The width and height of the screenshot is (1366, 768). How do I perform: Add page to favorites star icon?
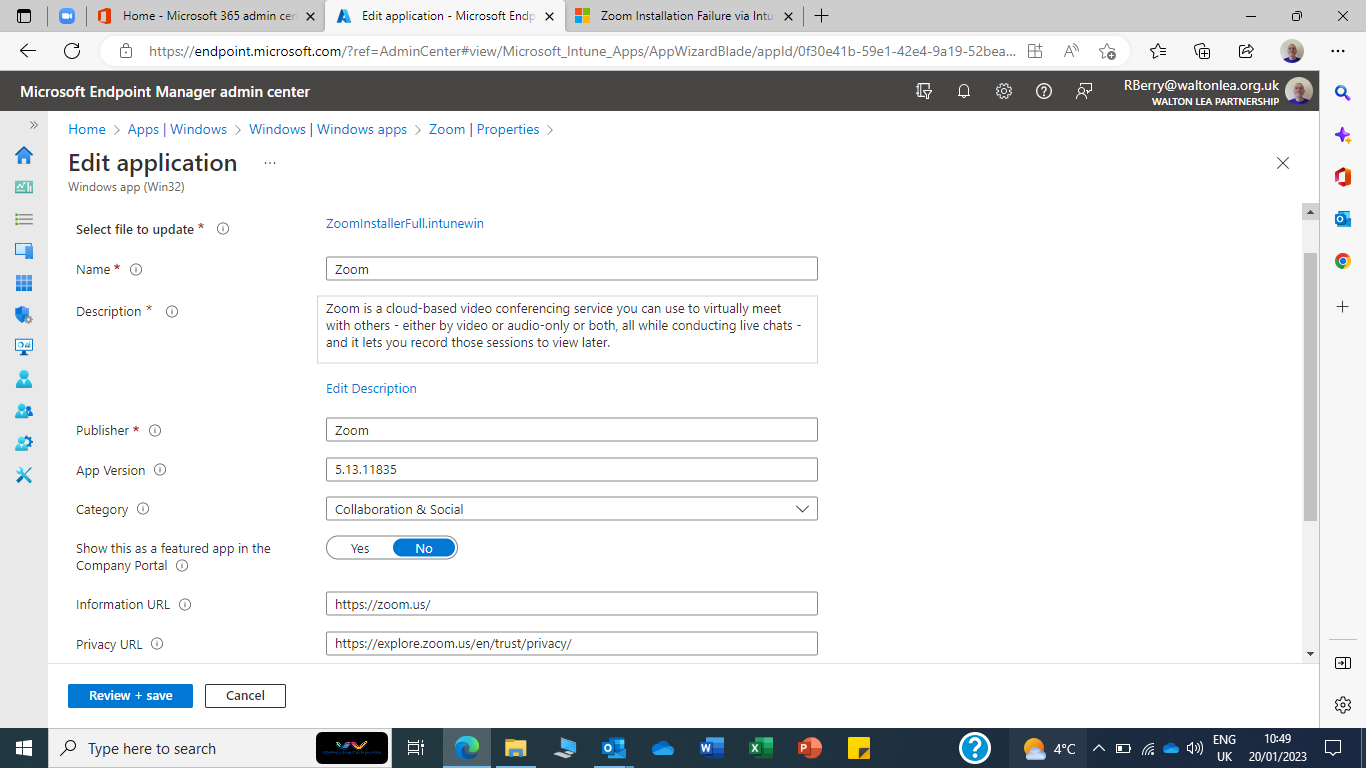point(1107,51)
